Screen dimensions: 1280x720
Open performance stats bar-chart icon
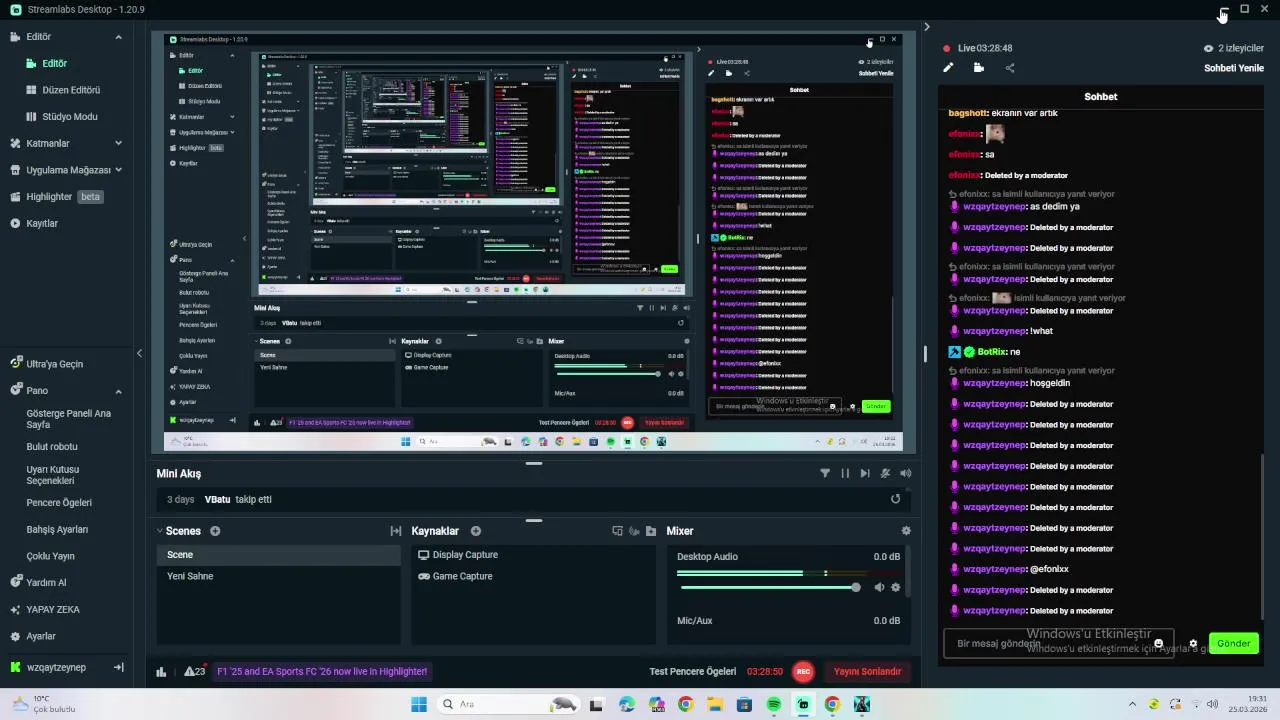pyautogui.click(x=161, y=672)
